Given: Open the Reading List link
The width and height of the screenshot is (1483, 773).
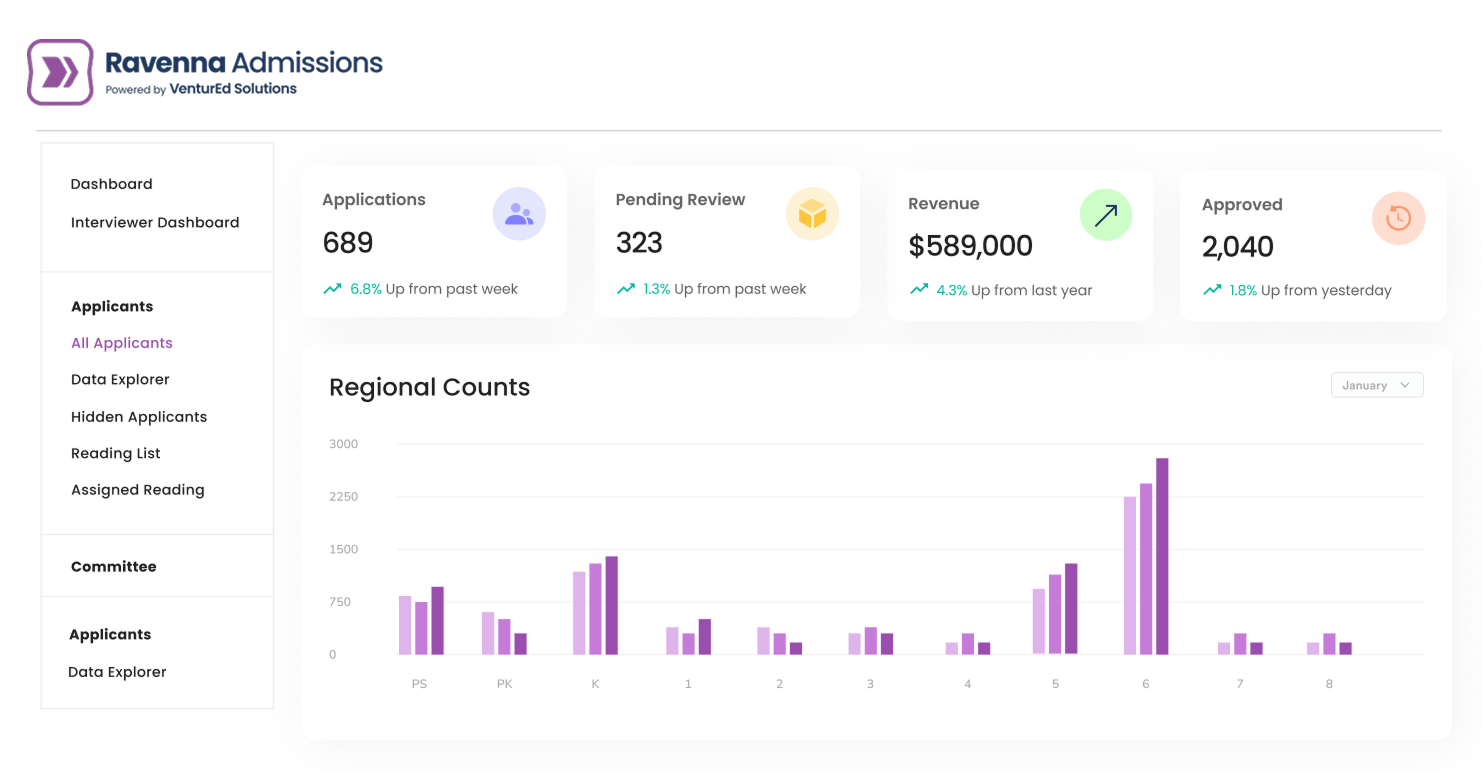Looking at the screenshot, I should [x=116, y=453].
